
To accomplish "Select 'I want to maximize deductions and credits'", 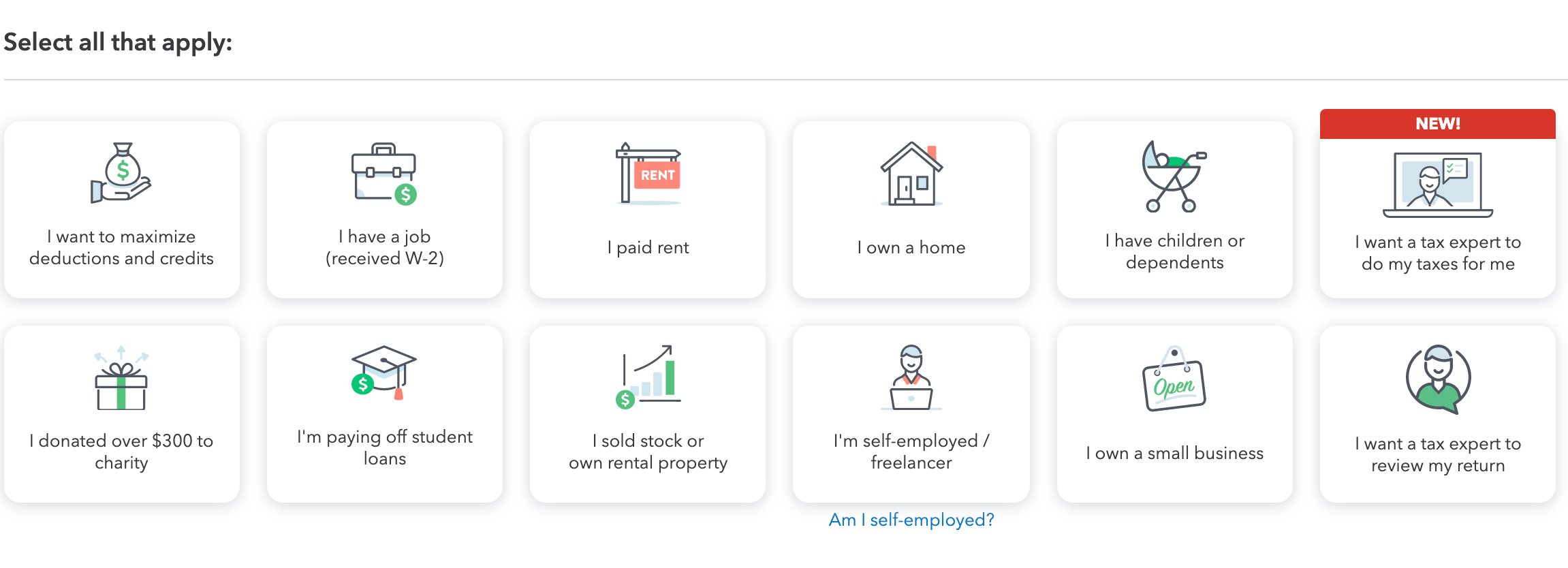I will [x=121, y=247].
